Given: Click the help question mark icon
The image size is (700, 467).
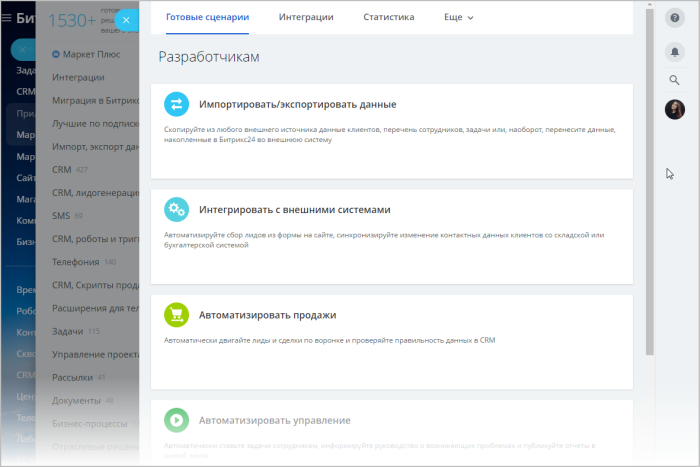Looking at the screenshot, I should tap(675, 18).
